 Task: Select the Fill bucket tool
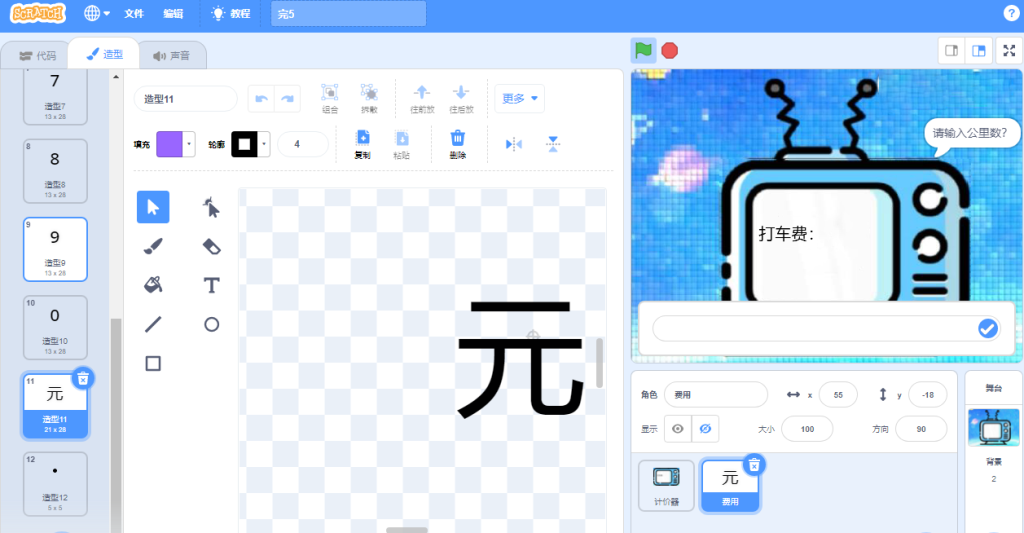click(x=153, y=285)
